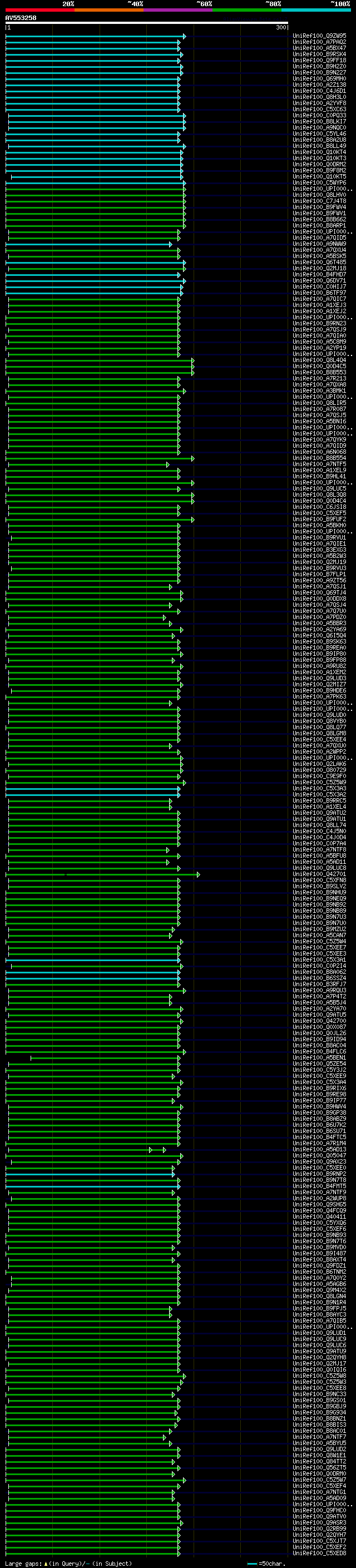The width and height of the screenshot is (356, 1568).
Task: Select hit label UniRef100_C5X3A1
Action: tap(319, 960)
